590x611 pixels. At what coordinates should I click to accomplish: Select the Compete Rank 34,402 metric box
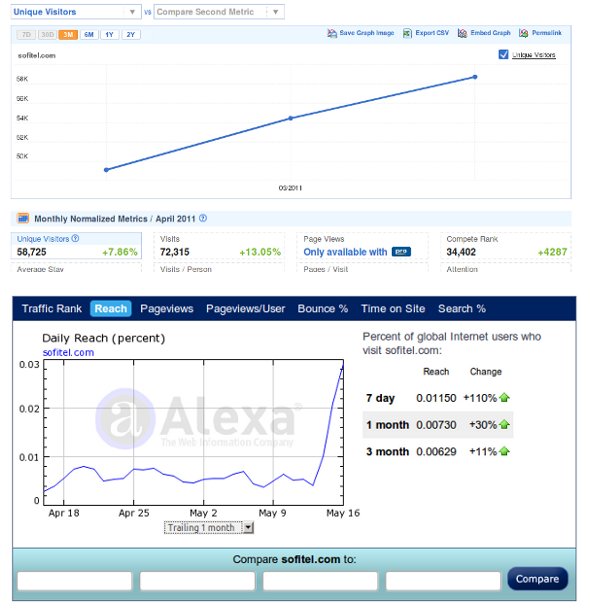click(x=506, y=246)
